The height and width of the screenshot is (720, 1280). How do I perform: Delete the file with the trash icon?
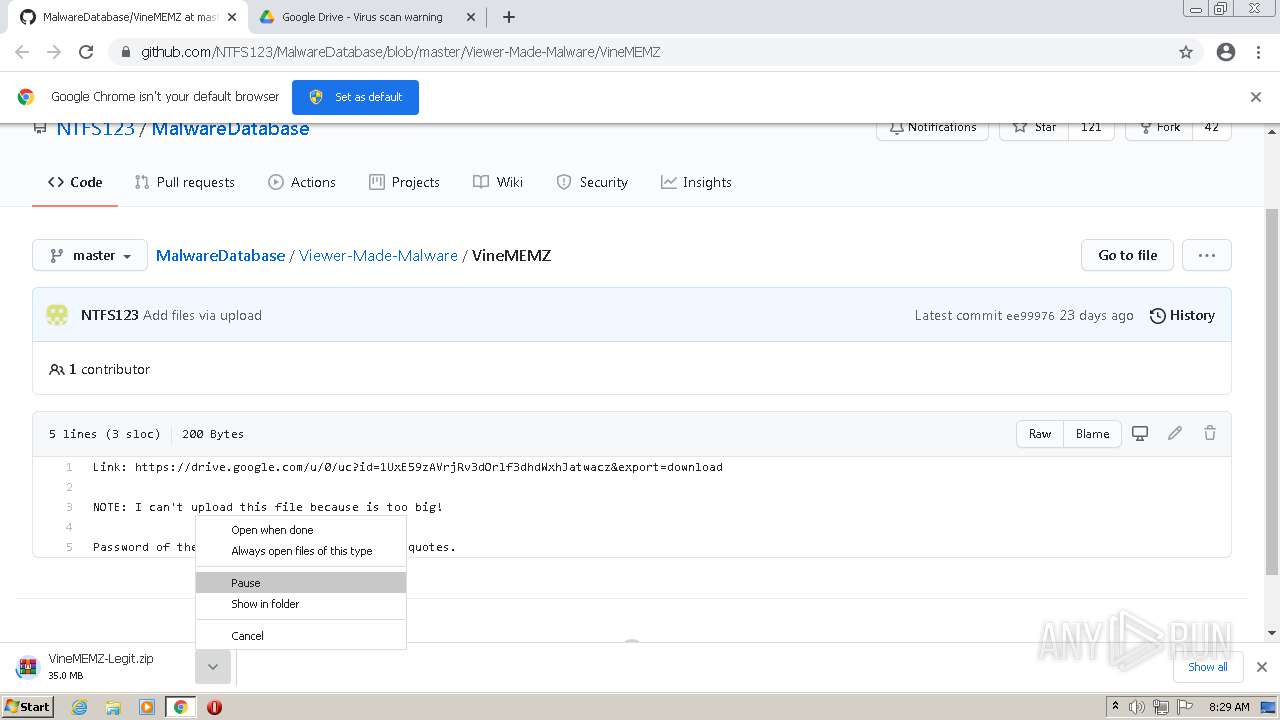(x=1210, y=433)
